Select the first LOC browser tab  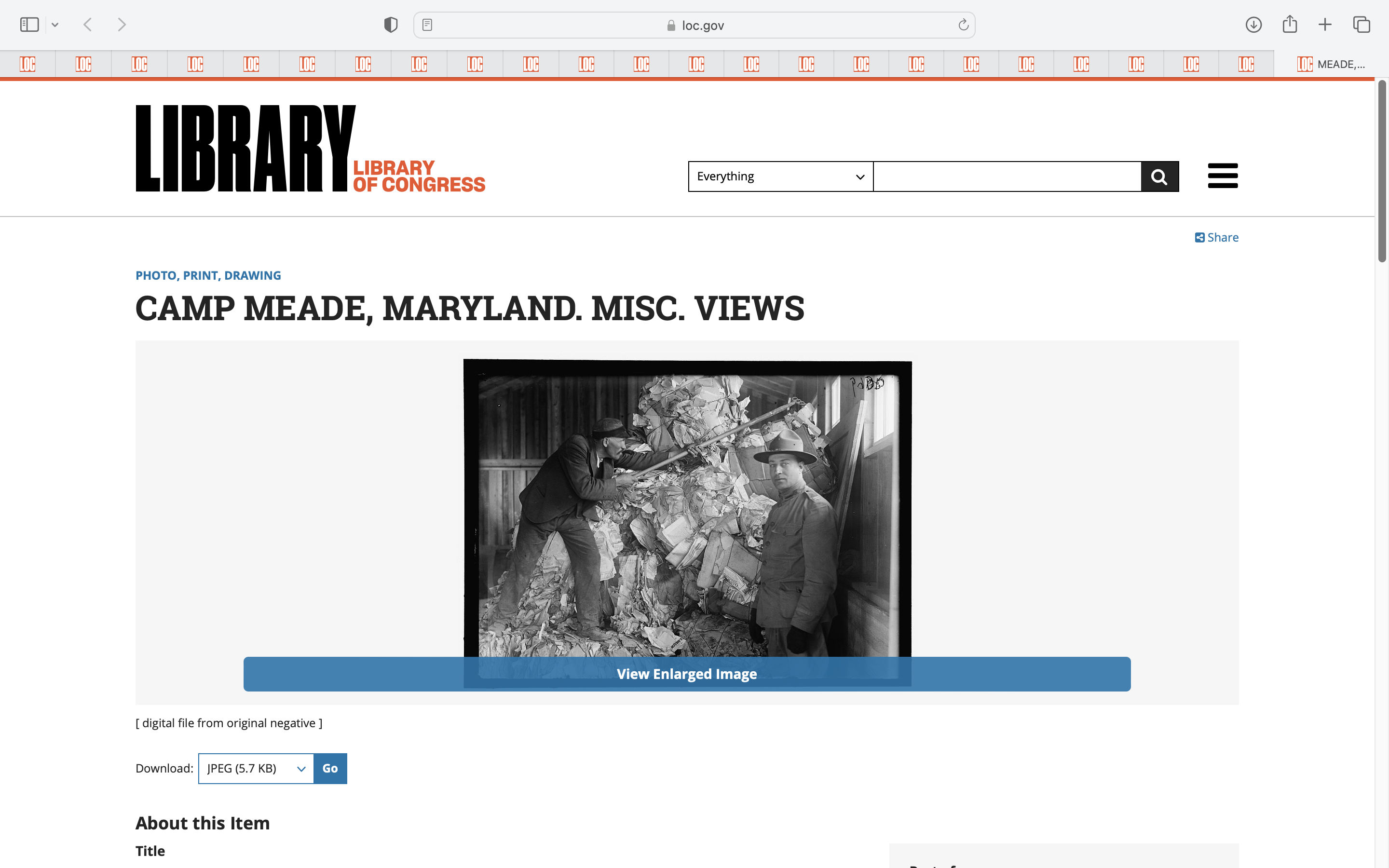27,64
